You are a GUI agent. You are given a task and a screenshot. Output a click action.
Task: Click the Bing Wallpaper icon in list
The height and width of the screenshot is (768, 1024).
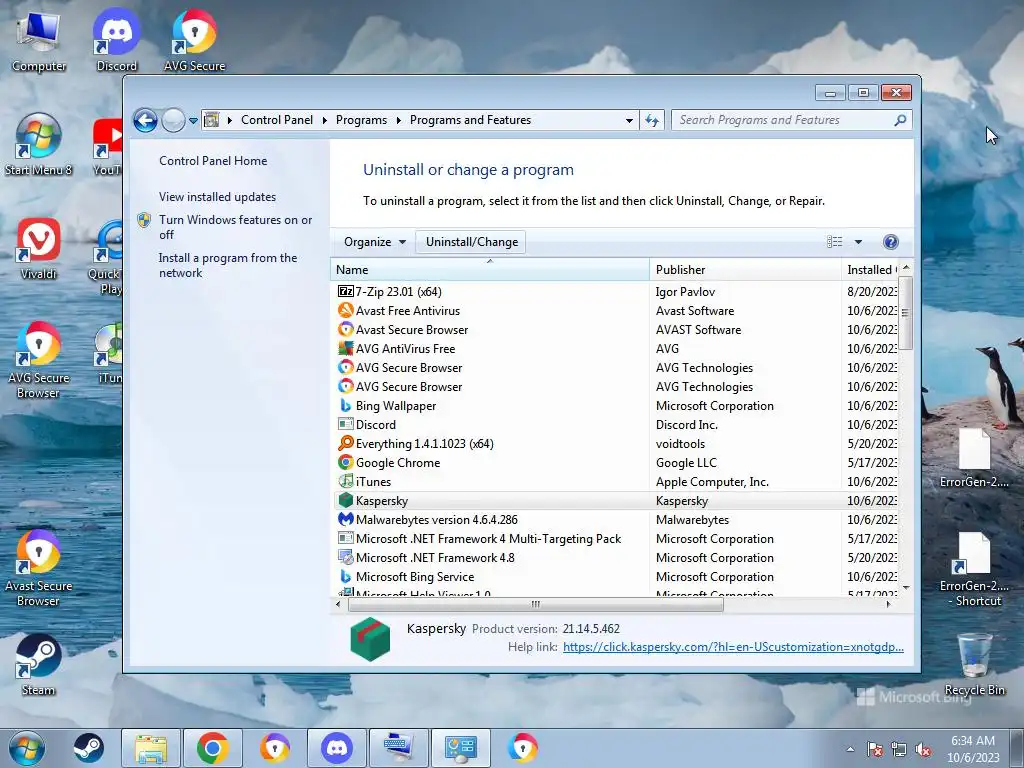[x=345, y=406]
